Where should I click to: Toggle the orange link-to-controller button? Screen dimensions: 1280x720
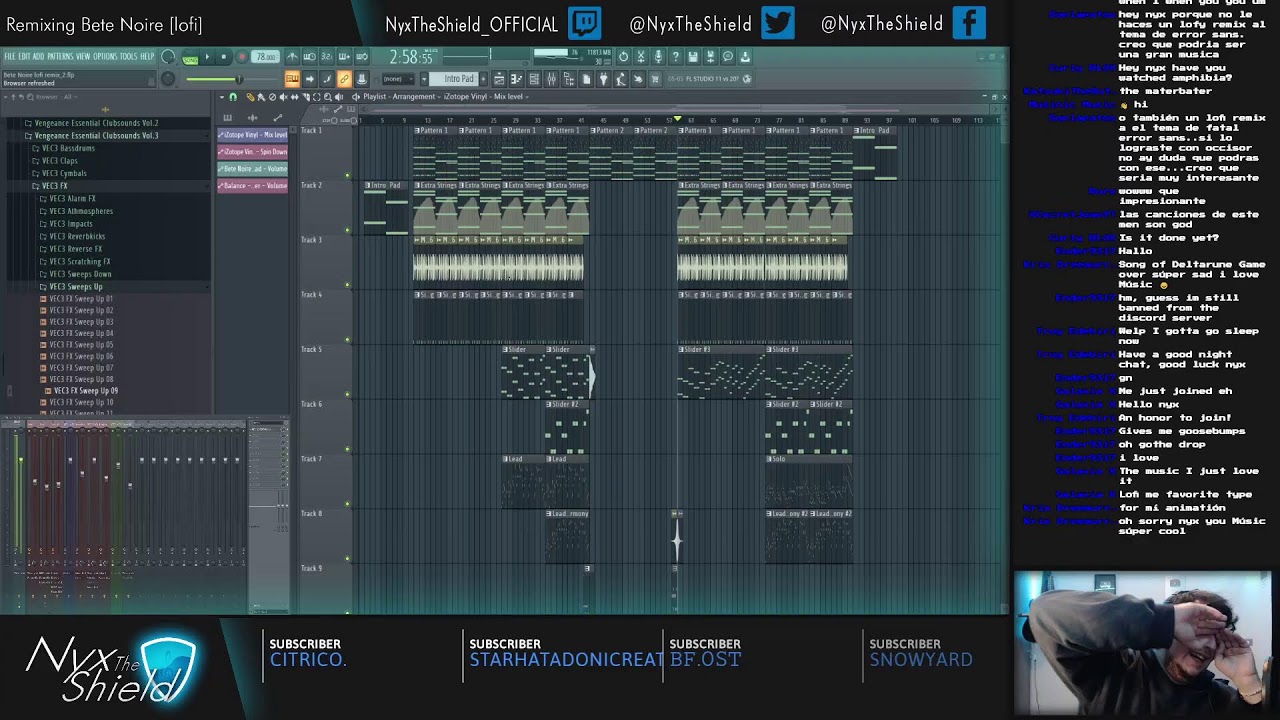point(344,79)
